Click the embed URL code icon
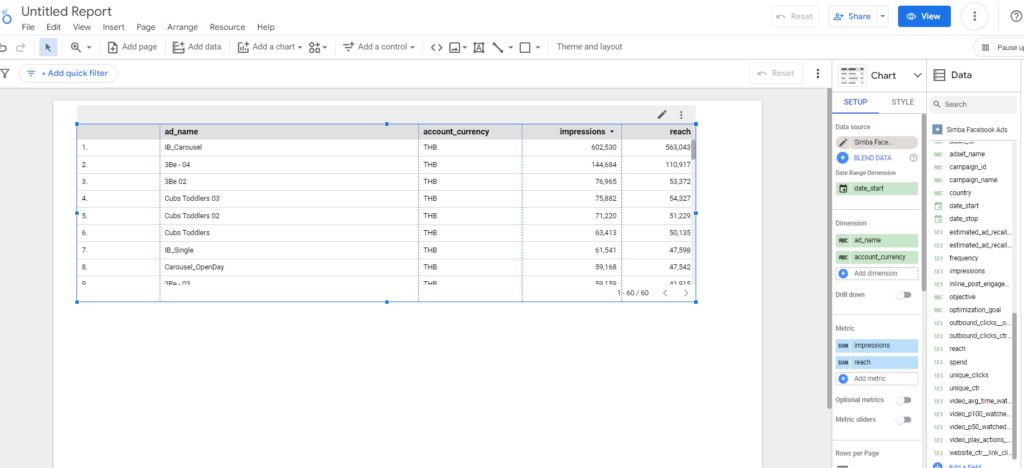1024x468 pixels. click(x=435, y=47)
